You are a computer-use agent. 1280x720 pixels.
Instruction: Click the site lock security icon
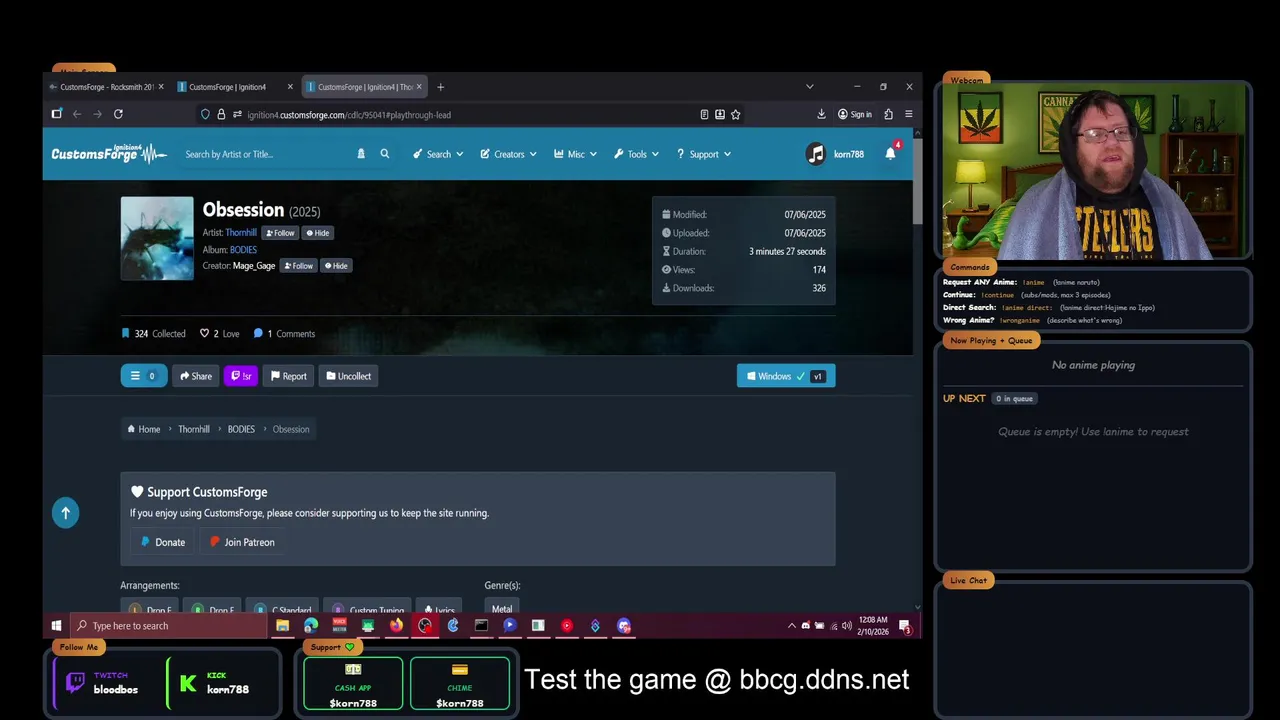(222, 114)
